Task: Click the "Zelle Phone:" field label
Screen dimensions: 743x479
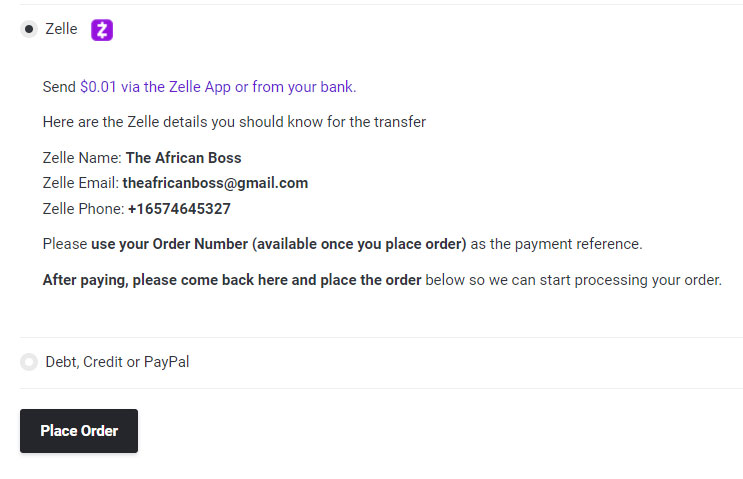Action: point(83,208)
